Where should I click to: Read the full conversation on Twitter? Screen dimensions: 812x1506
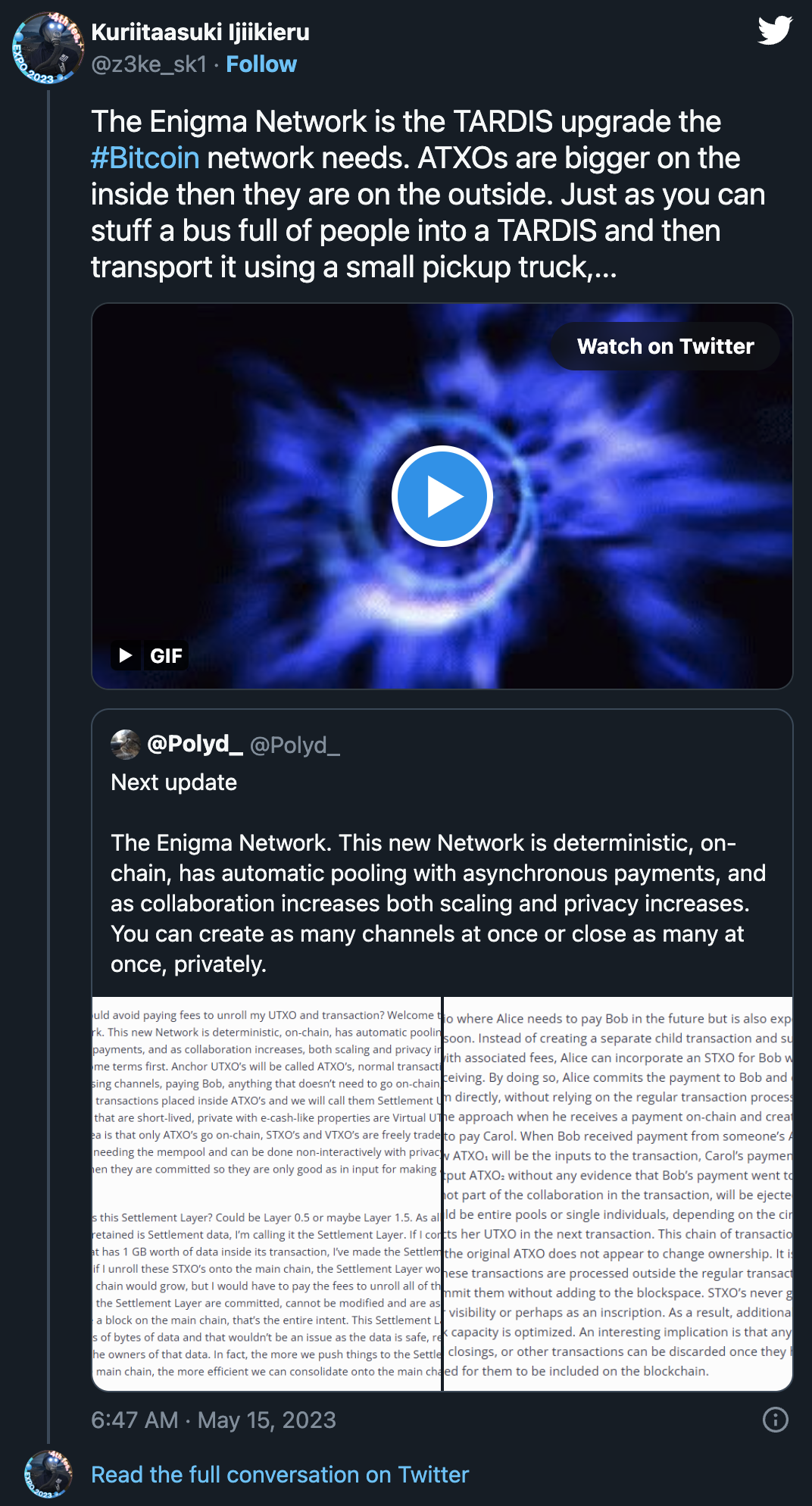(x=280, y=1474)
